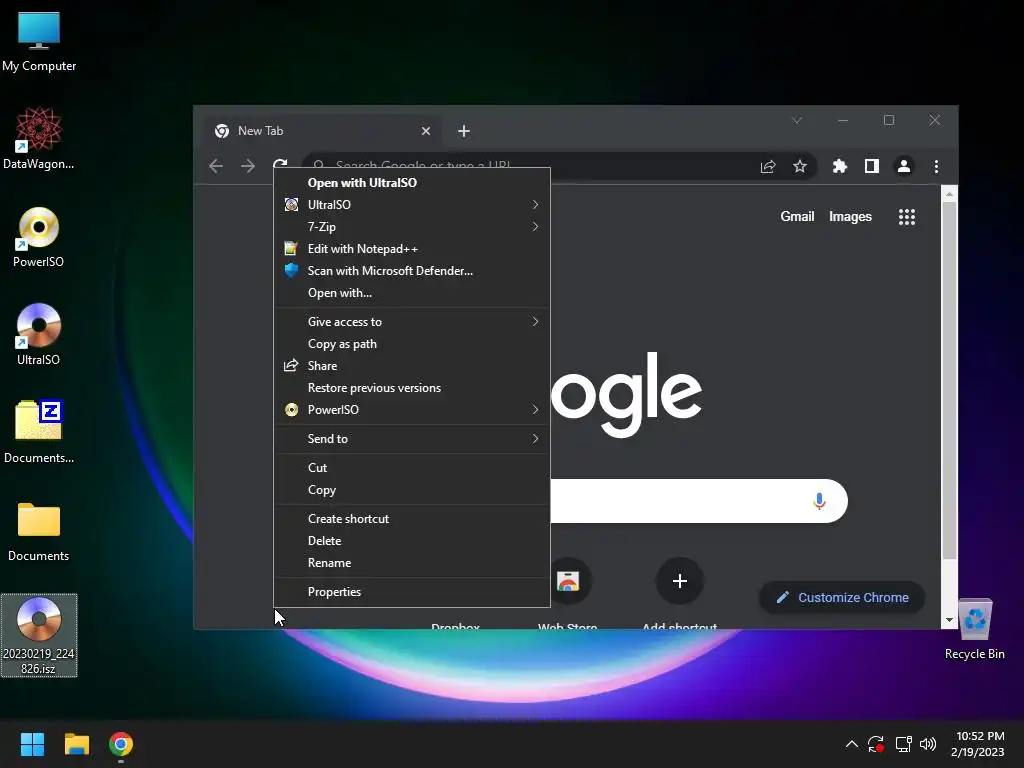1024x768 pixels.
Task: Choose Edit with Notepad++
Action: [412, 249]
